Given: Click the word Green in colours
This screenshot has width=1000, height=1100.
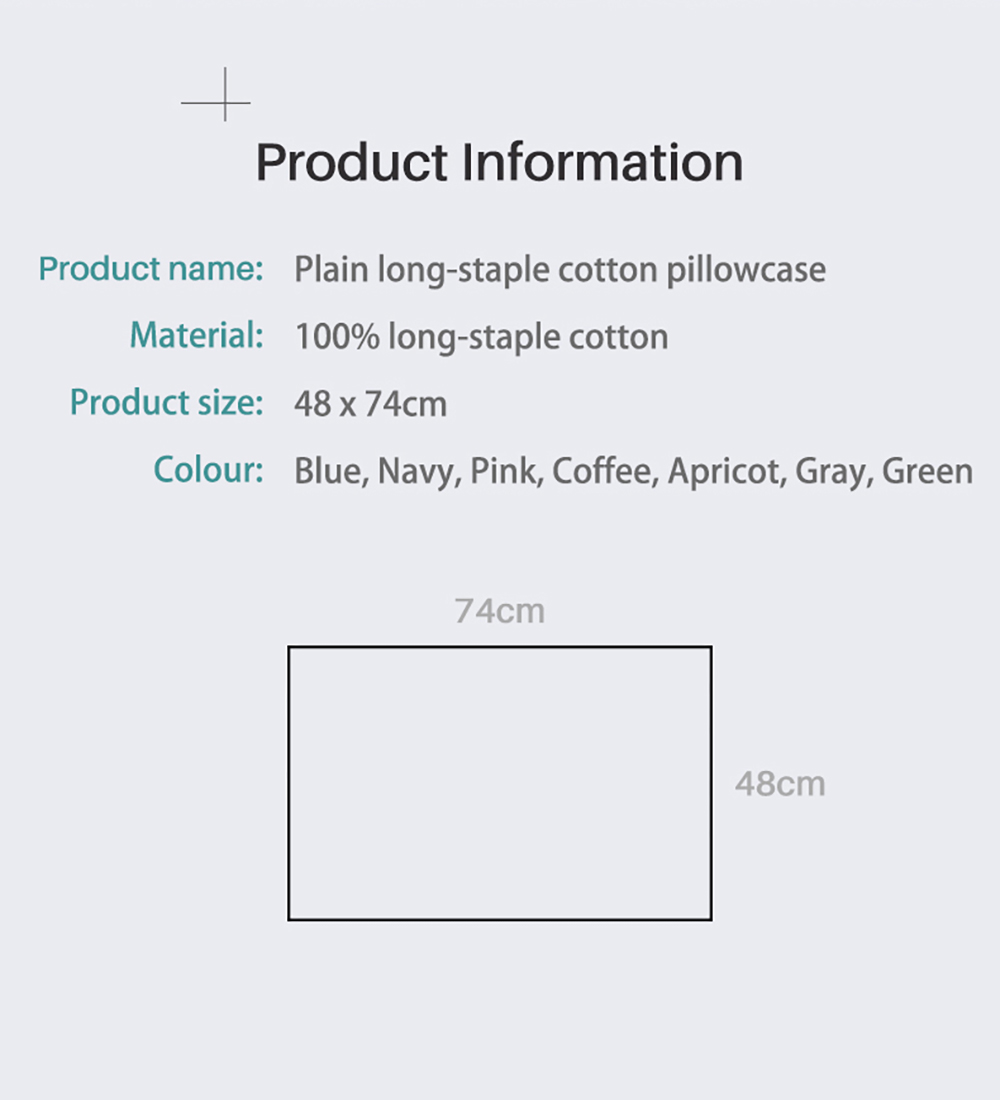Looking at the screenshot, I should [x=928, y=471].
